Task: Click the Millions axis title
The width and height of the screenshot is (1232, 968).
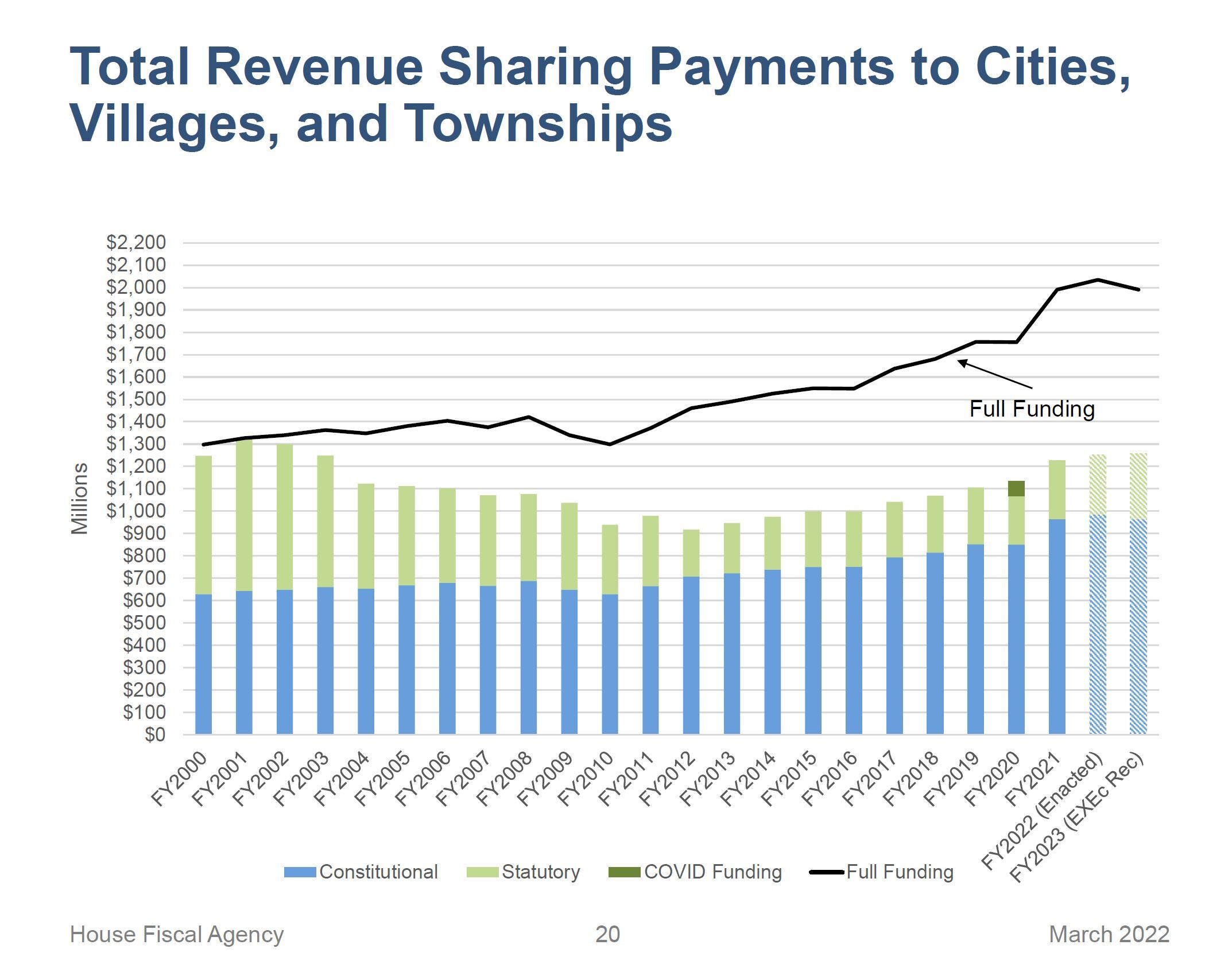Action: [x=80, y=498]
